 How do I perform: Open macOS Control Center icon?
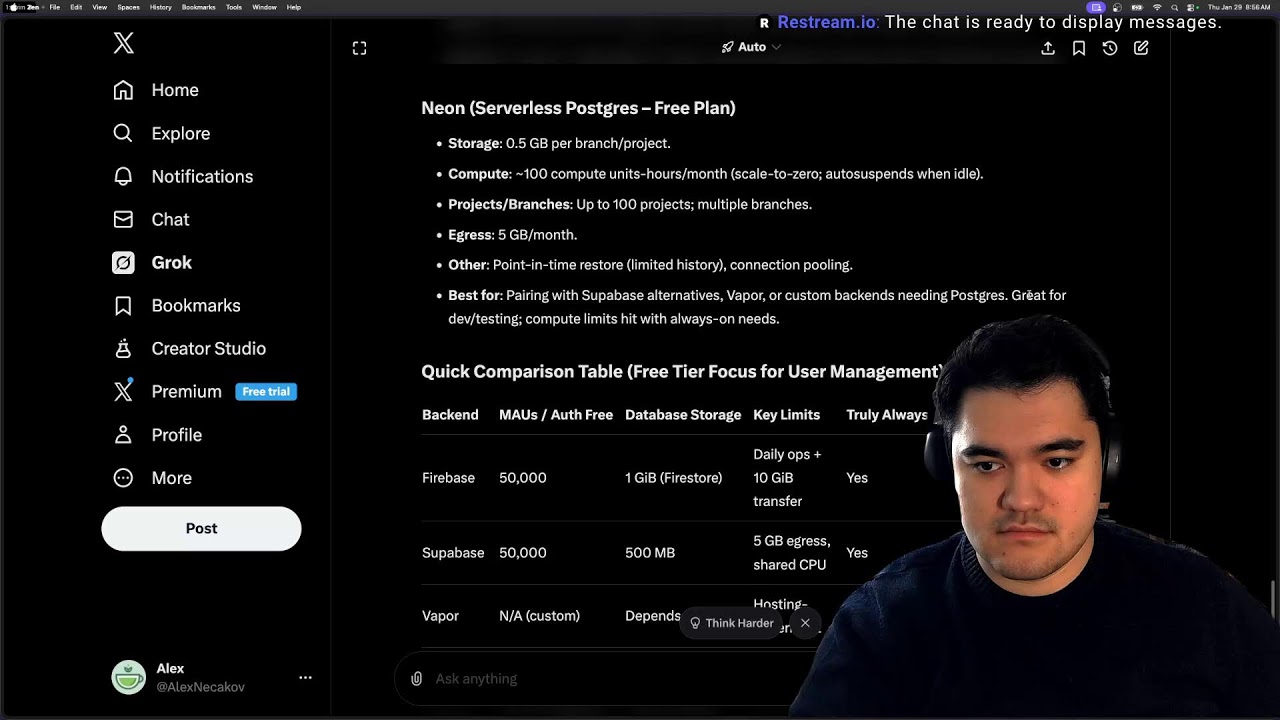click(1193, 7)
